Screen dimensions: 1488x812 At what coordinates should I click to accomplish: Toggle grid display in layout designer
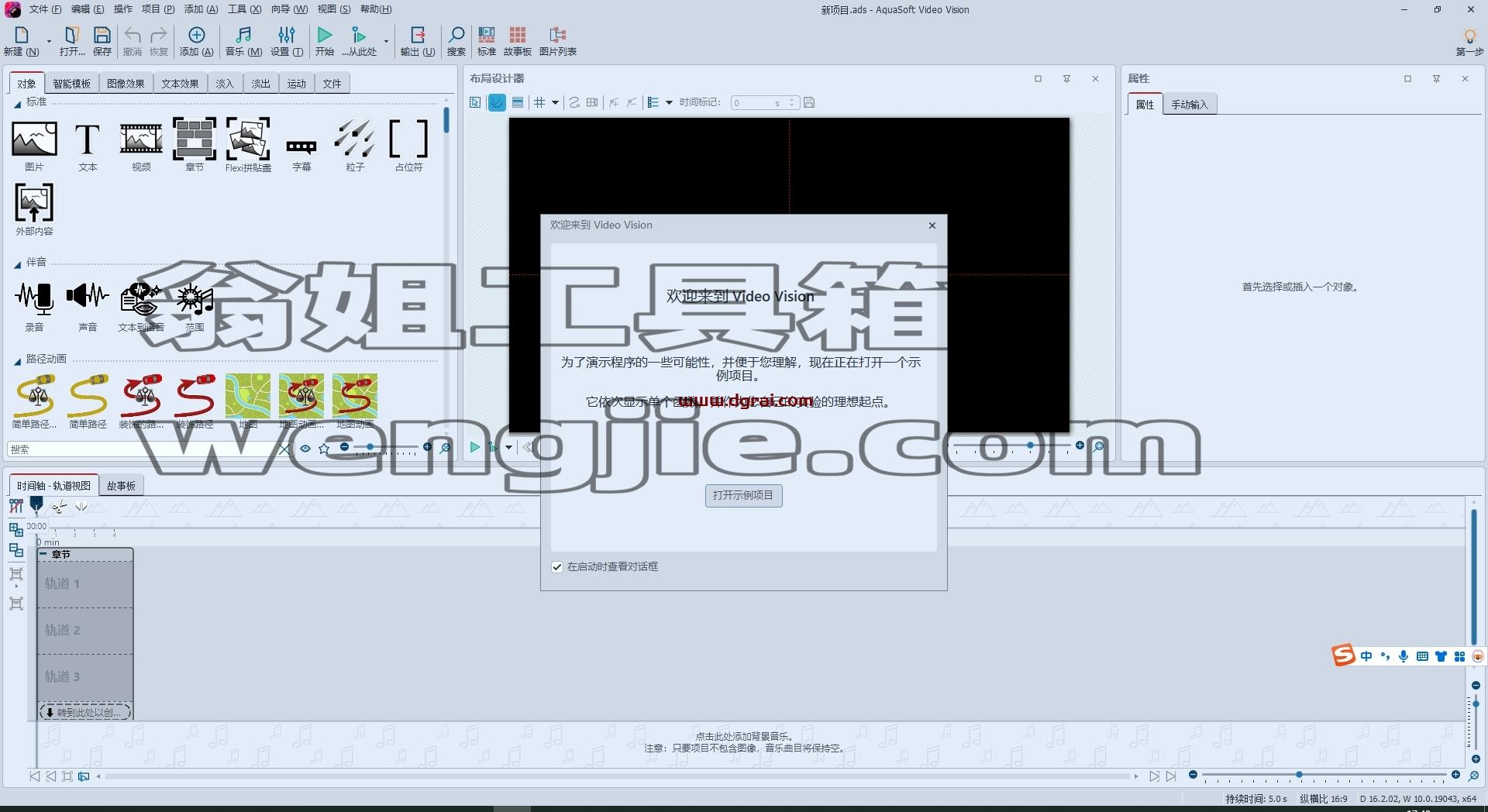[540, 102]
